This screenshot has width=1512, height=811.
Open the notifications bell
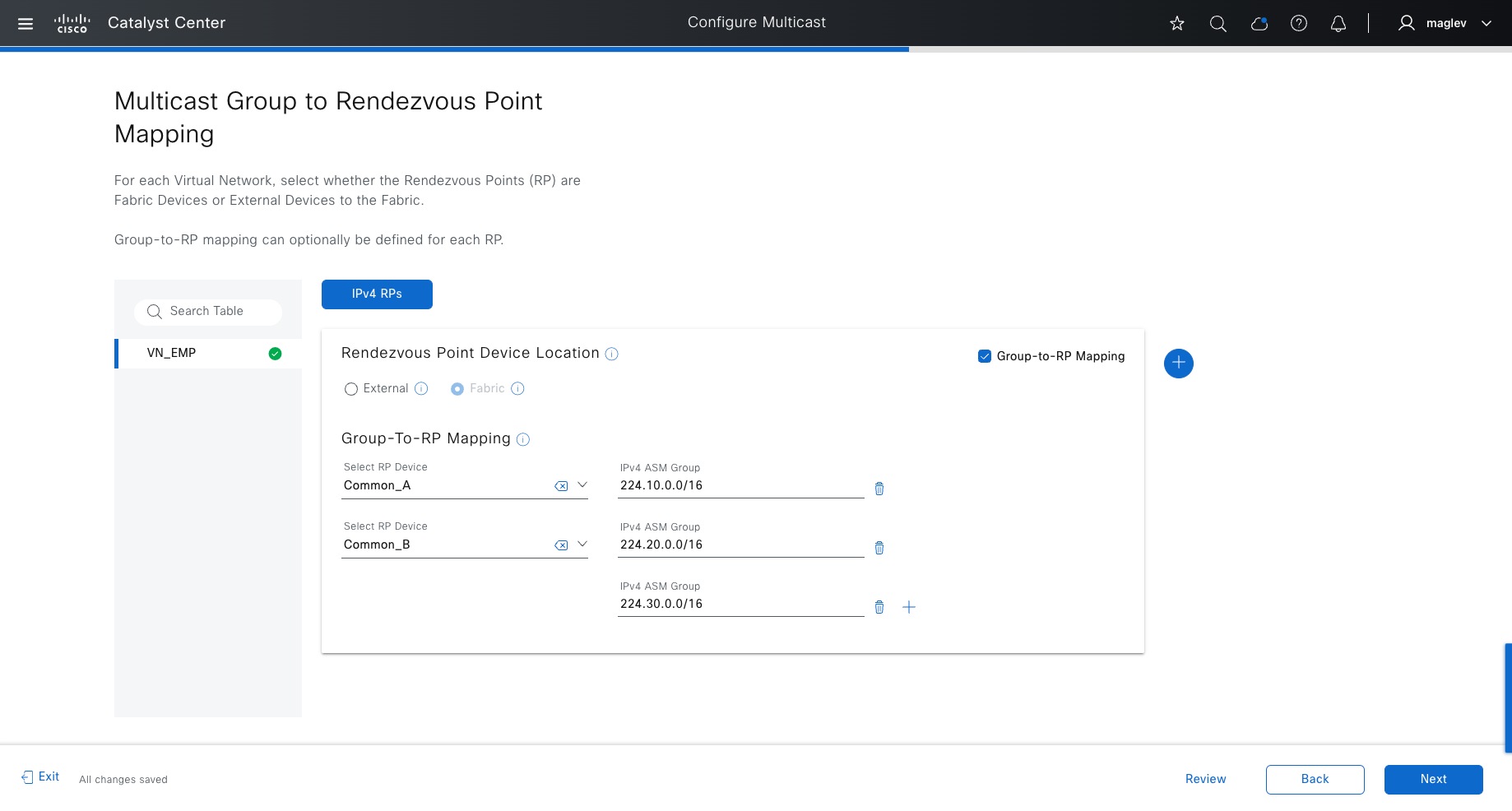(1338, 24)
